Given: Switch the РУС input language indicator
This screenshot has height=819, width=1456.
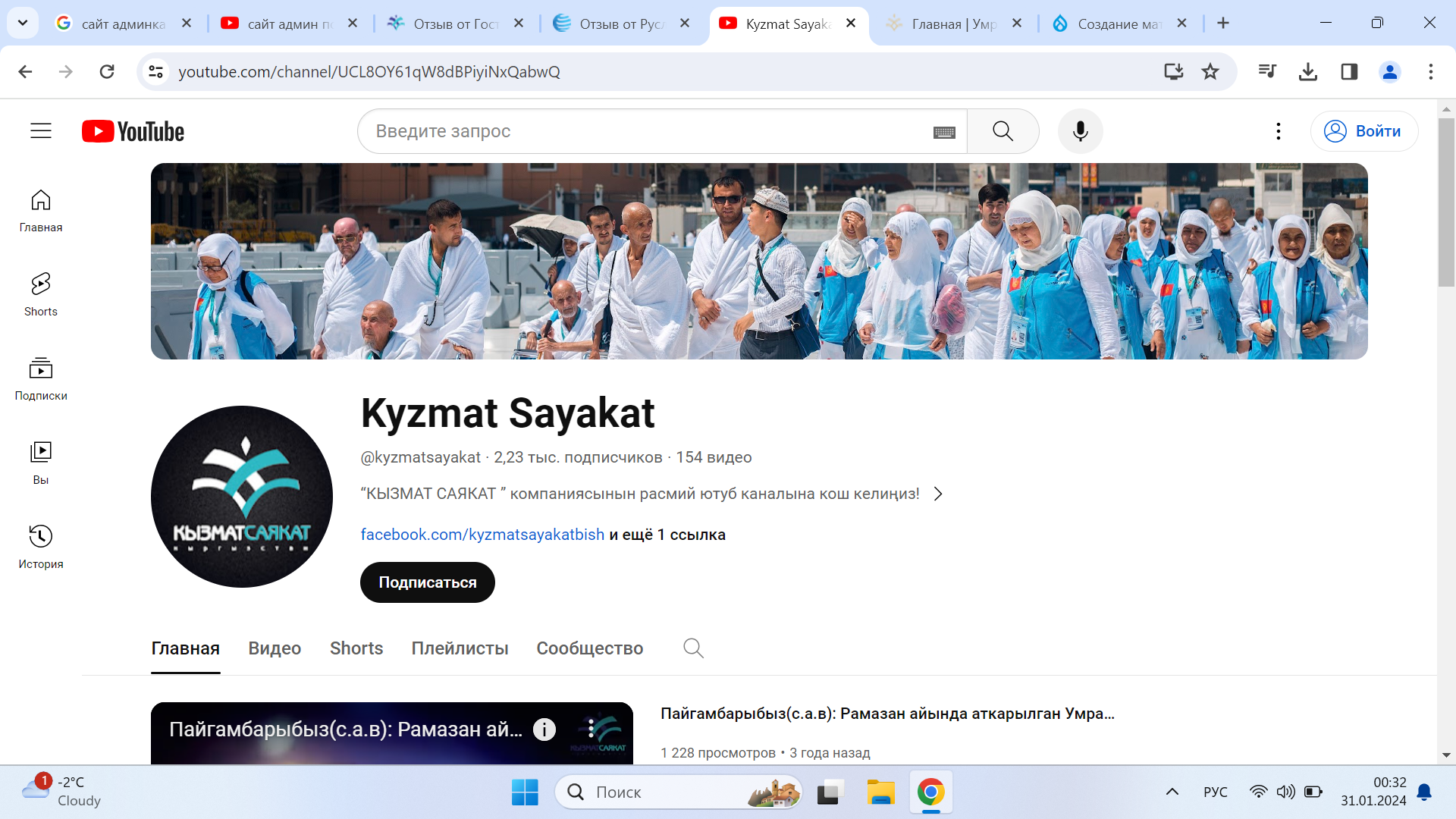Looking at the screenshot, I should [x=1215, y=792].
